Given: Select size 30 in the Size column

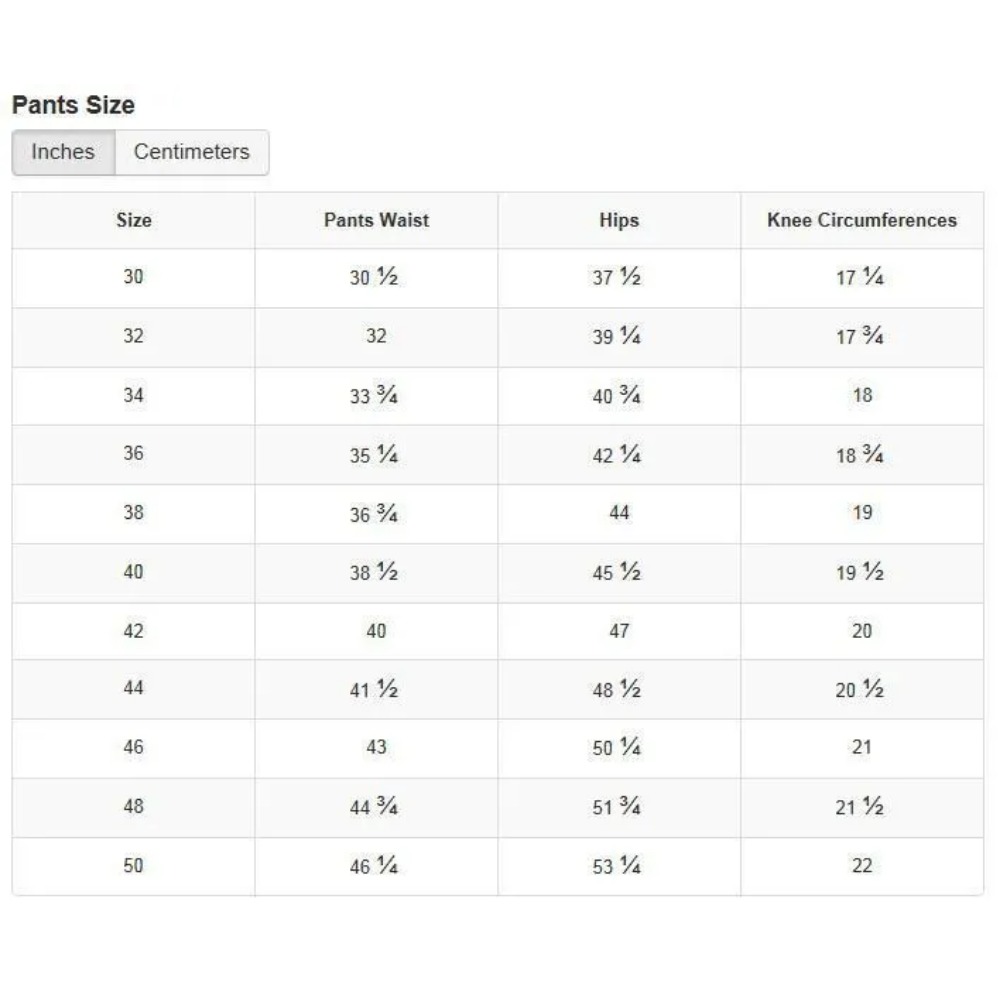Looking at the screenshot, I should coord(133,277).
